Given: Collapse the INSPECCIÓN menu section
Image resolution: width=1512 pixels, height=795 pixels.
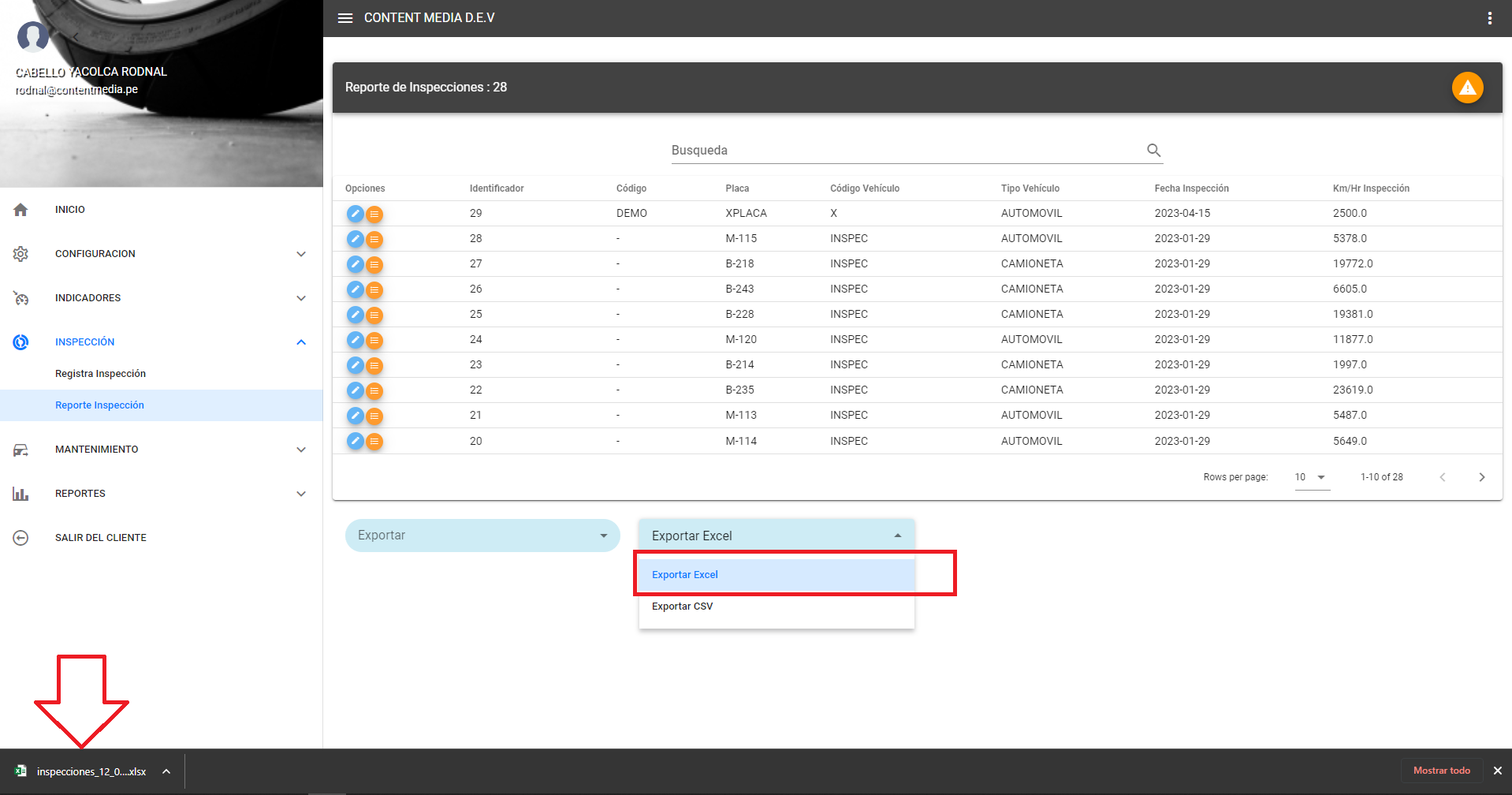Looking at the screenshot, I should (x=300, y=342).
